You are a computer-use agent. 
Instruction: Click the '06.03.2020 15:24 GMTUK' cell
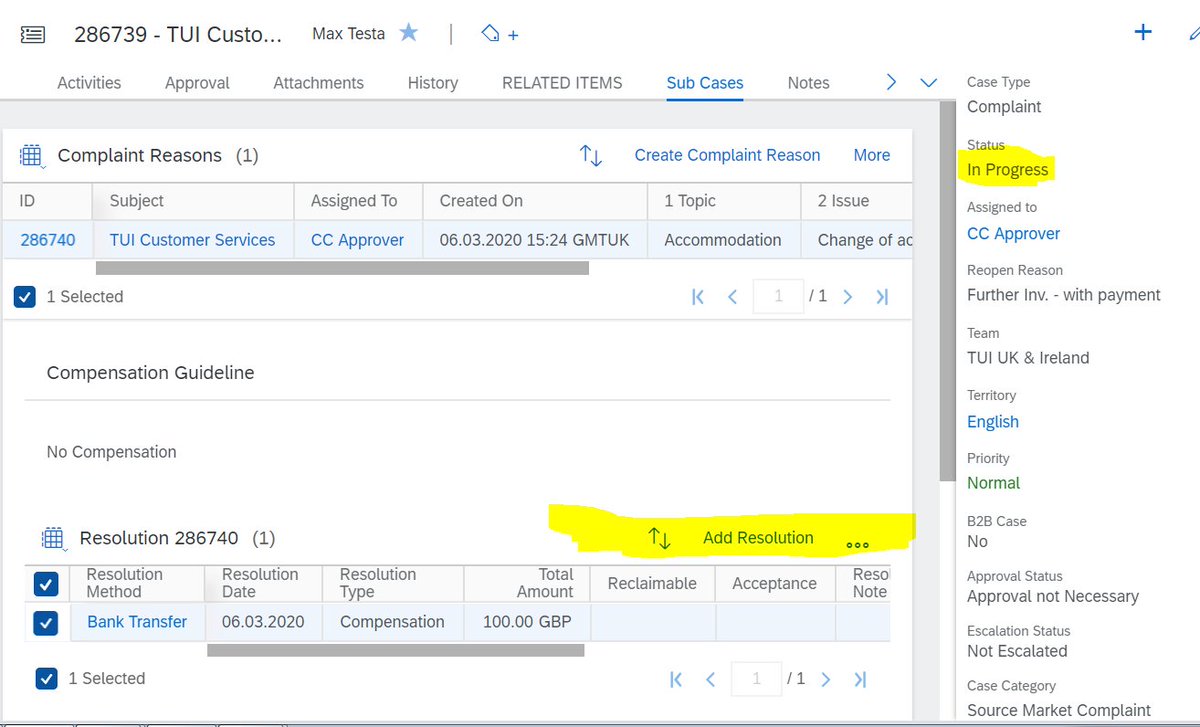click(x=534, y=240)
